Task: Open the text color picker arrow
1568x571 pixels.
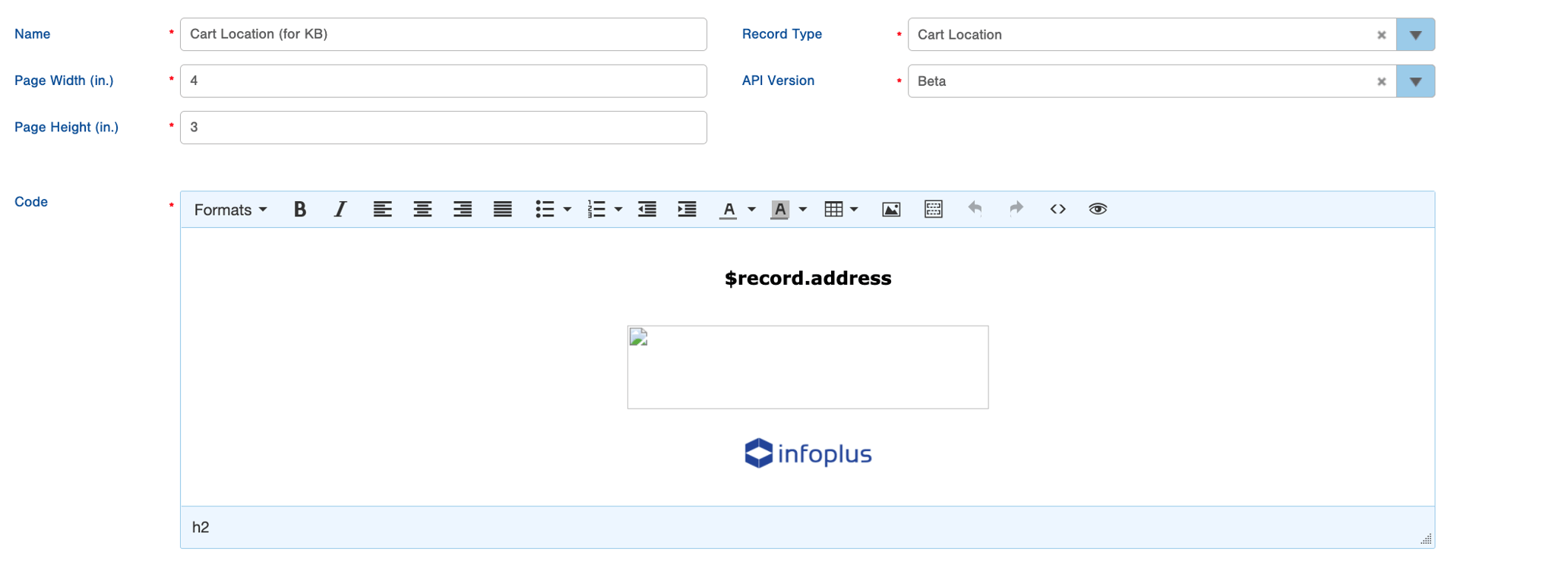Action: pos(751,210)
